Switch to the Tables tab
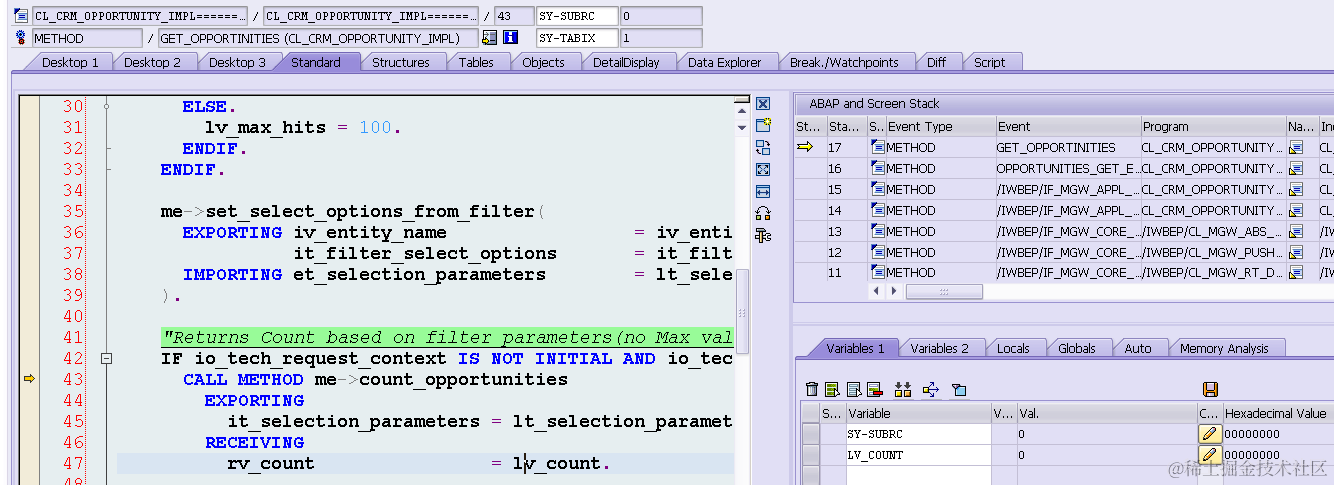The width and height of the screenshot is (1334, 485). point(477,62)
